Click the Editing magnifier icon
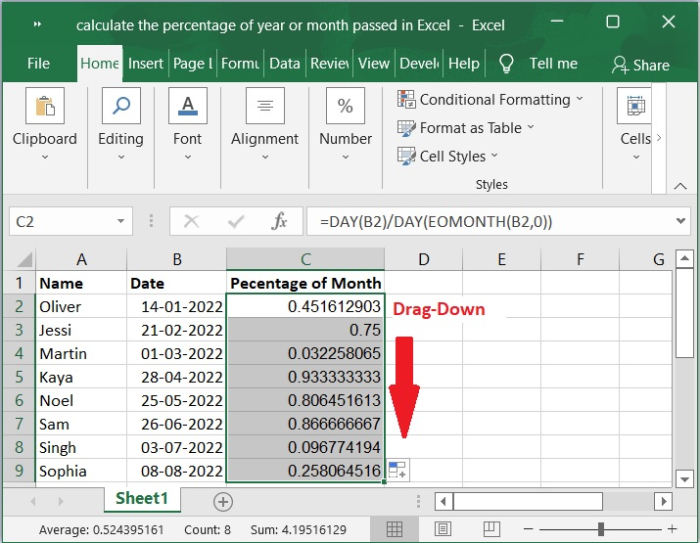Image resolution: width=700 pixels, height=543 pixels. coord(120,107)
